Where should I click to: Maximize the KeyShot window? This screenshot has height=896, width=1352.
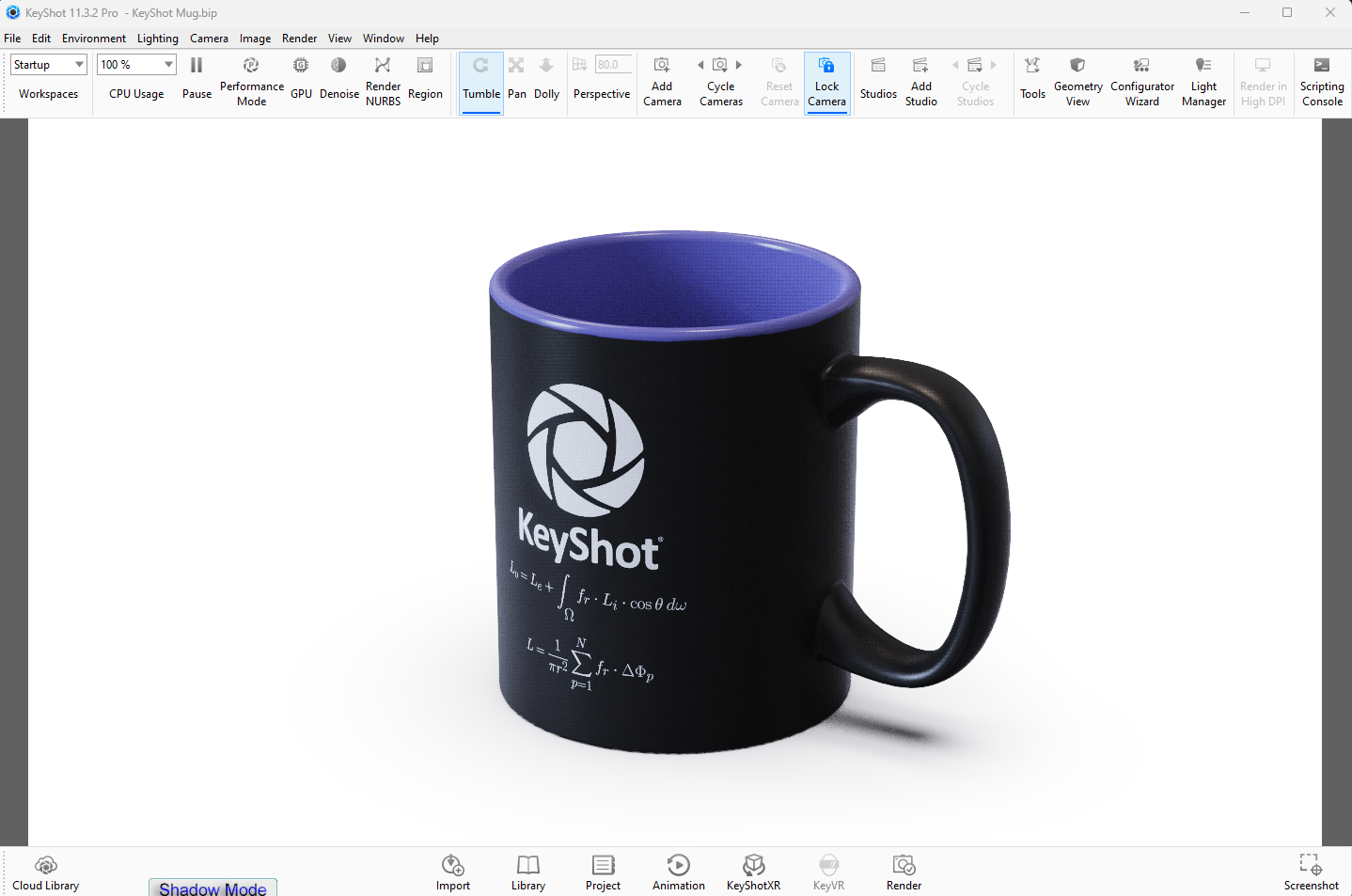(x=1287, y=12)
